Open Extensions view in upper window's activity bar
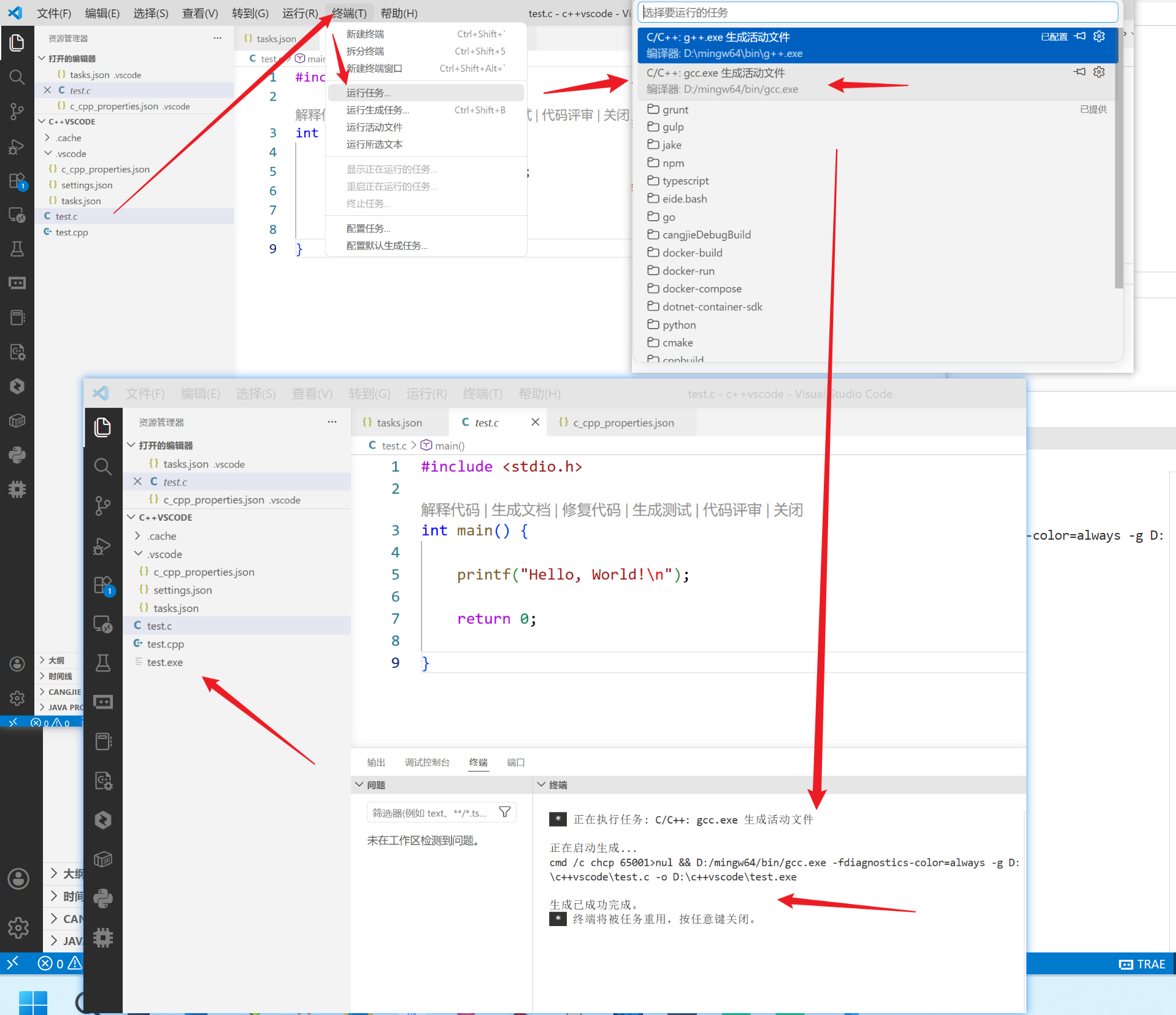Image resolution: width=1176 pixels, height=1015 pixels. tap(17, 181)
